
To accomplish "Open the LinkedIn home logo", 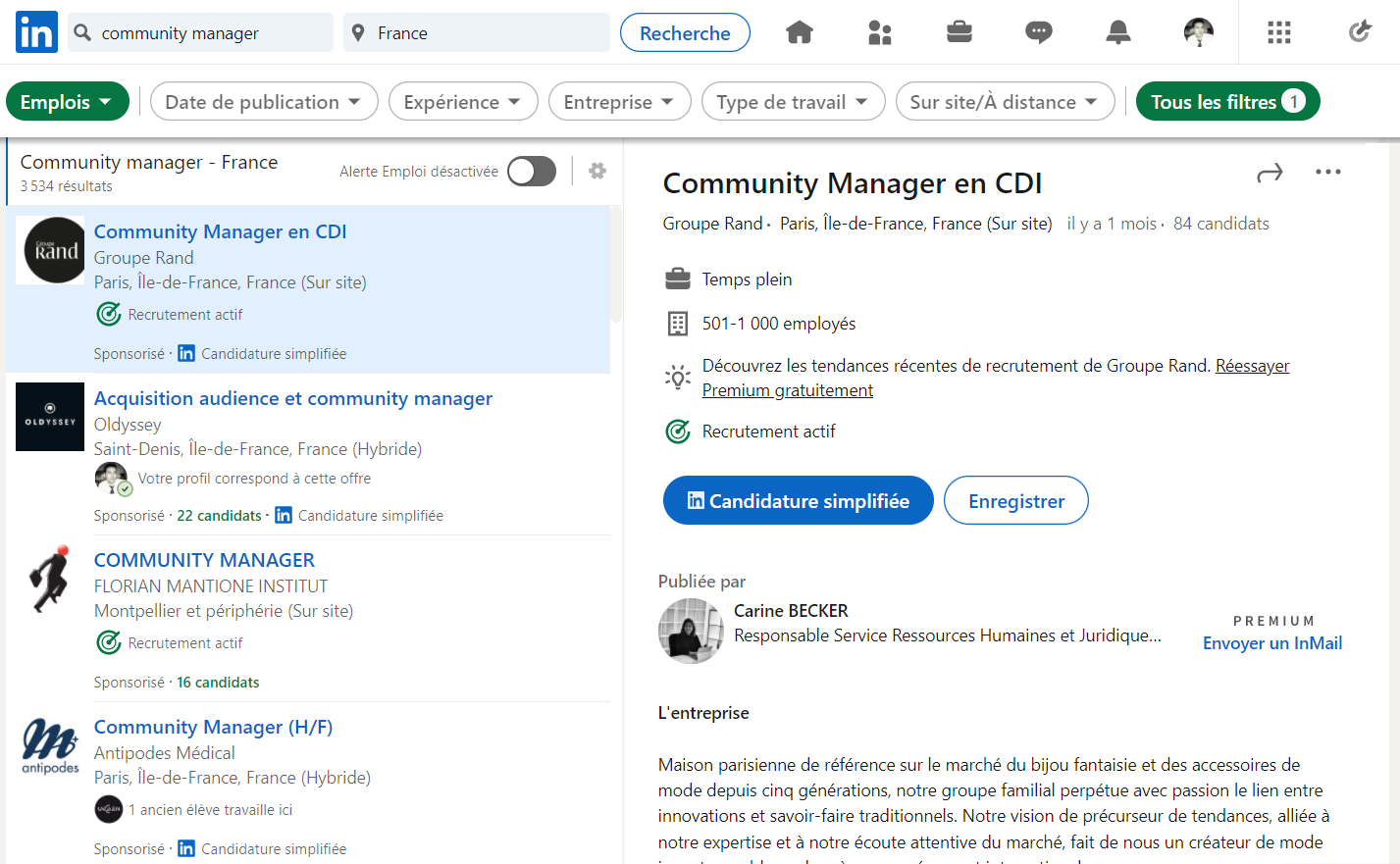I will click(x=36, y=32).
